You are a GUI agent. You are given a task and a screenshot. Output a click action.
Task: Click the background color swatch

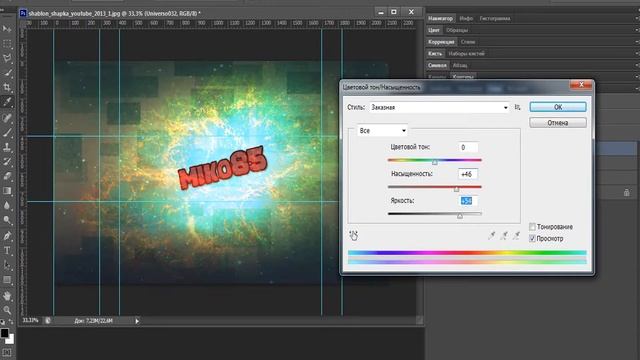[11, 340]
